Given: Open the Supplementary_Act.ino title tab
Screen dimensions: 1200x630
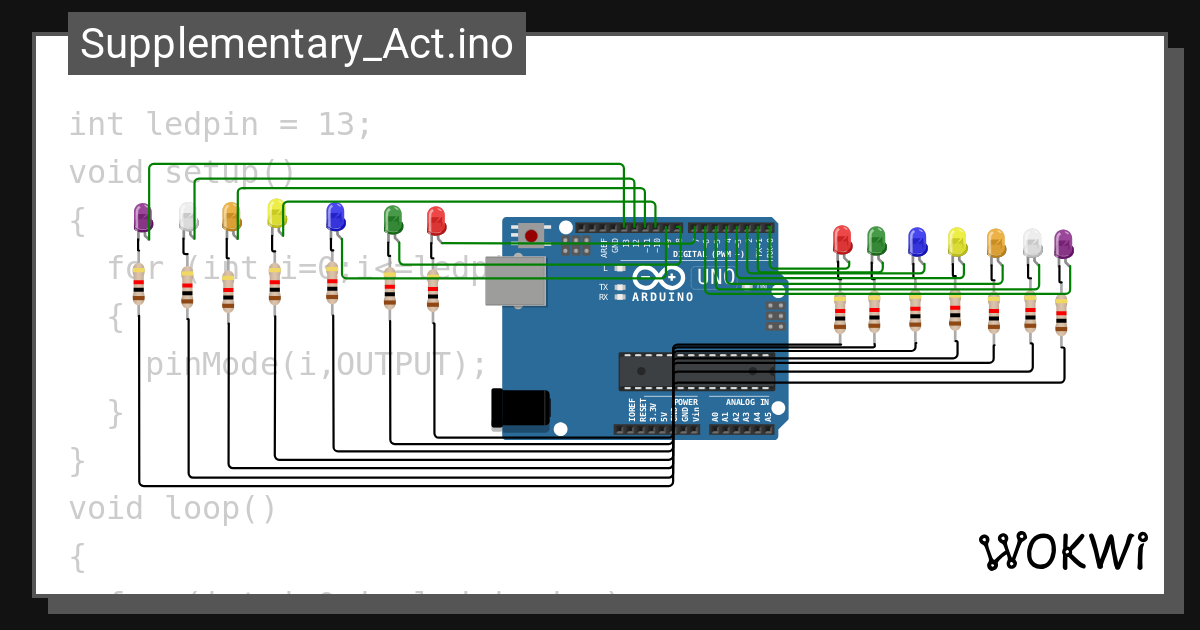Looking at the screenshot, I should tap(297, 44).
